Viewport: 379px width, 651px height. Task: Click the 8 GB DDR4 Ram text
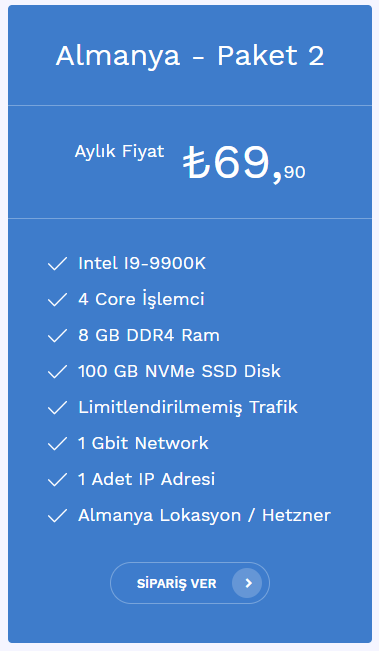point(149,335)
